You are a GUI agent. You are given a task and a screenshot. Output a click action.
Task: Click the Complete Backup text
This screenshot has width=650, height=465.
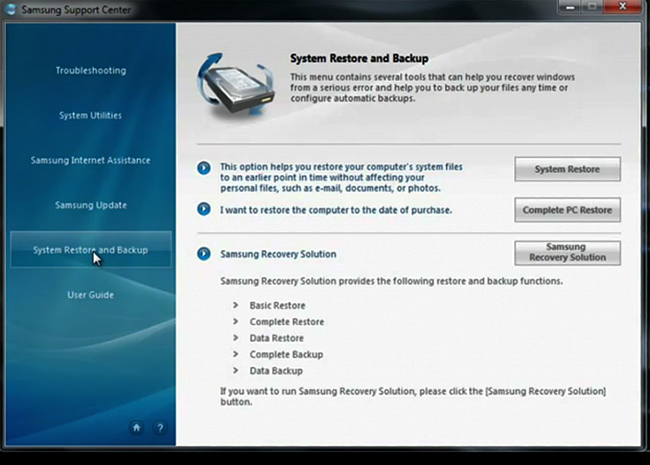[x=286, y=354]
